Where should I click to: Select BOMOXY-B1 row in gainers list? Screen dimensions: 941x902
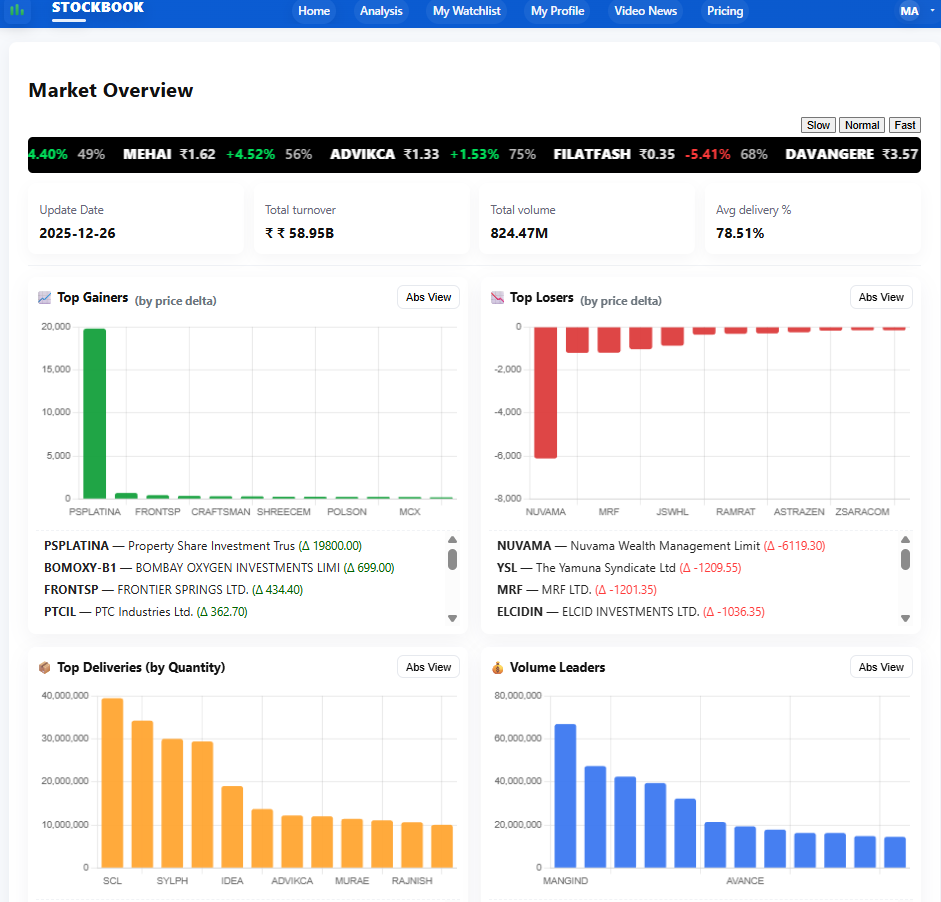219,568
